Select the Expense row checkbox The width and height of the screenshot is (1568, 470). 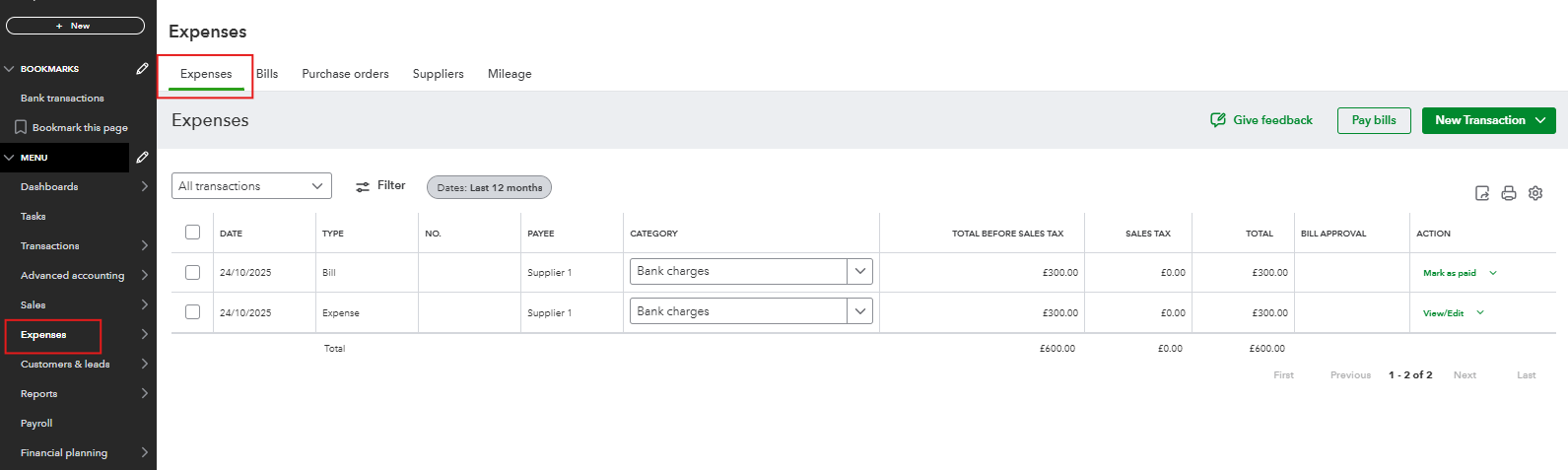coord(193,312)
